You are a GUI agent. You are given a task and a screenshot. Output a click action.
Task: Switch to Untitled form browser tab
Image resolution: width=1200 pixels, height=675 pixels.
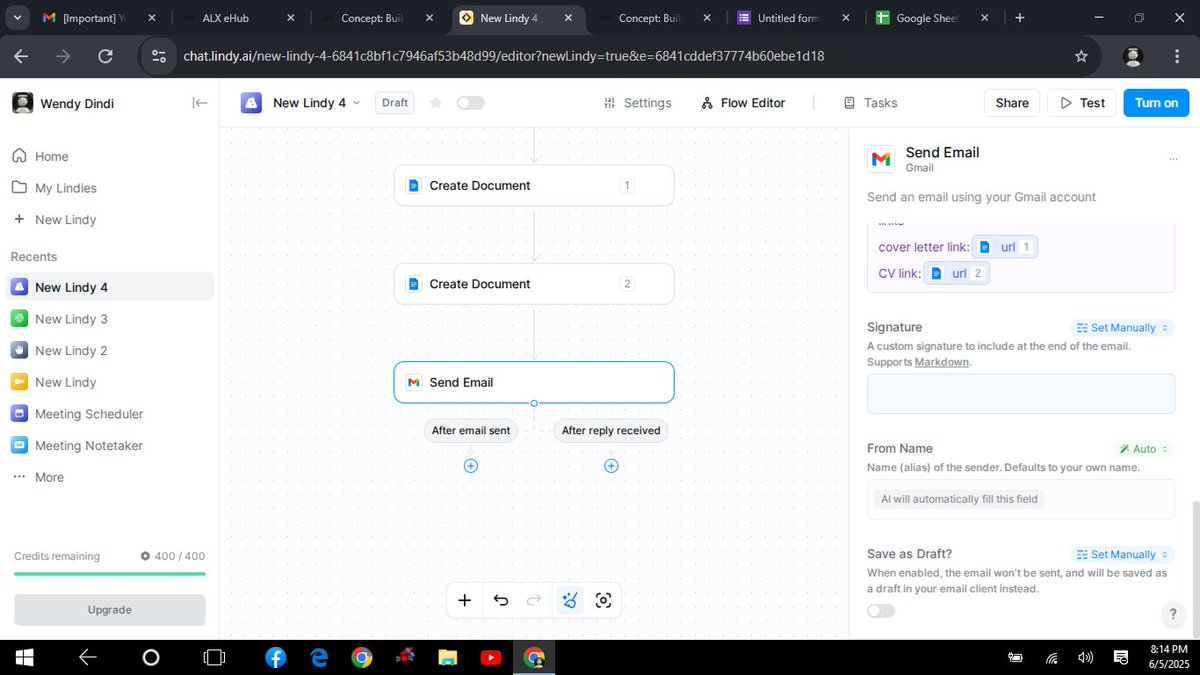pyautogui.click(x=795, y=18)
